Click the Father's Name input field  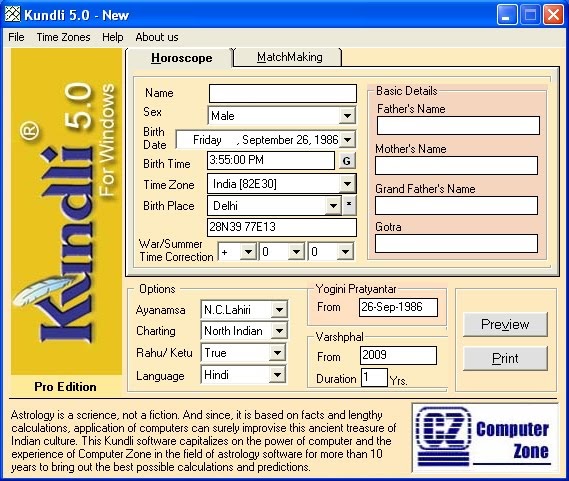coord(458,126)
